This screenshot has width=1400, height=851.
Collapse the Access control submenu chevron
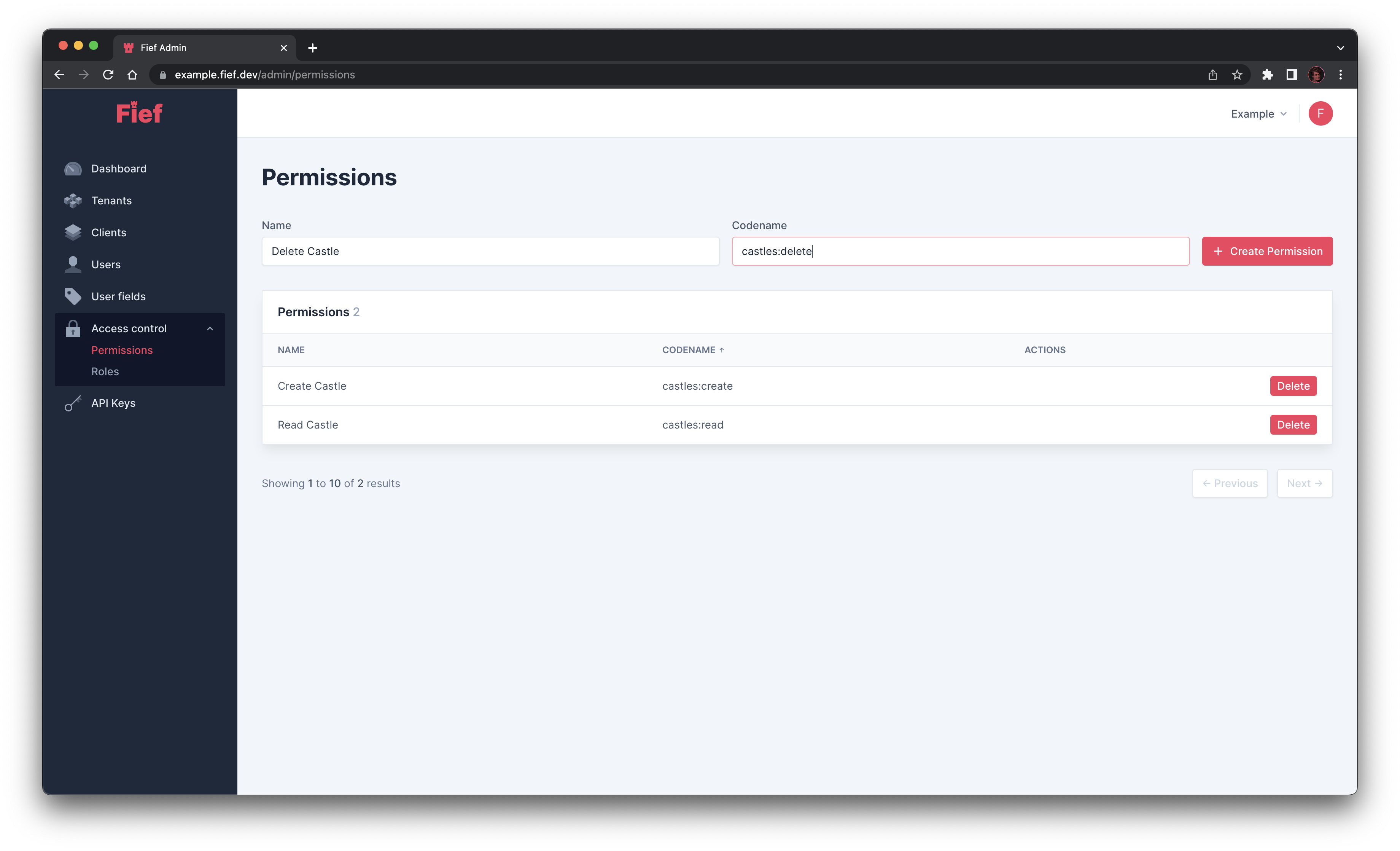210,328
